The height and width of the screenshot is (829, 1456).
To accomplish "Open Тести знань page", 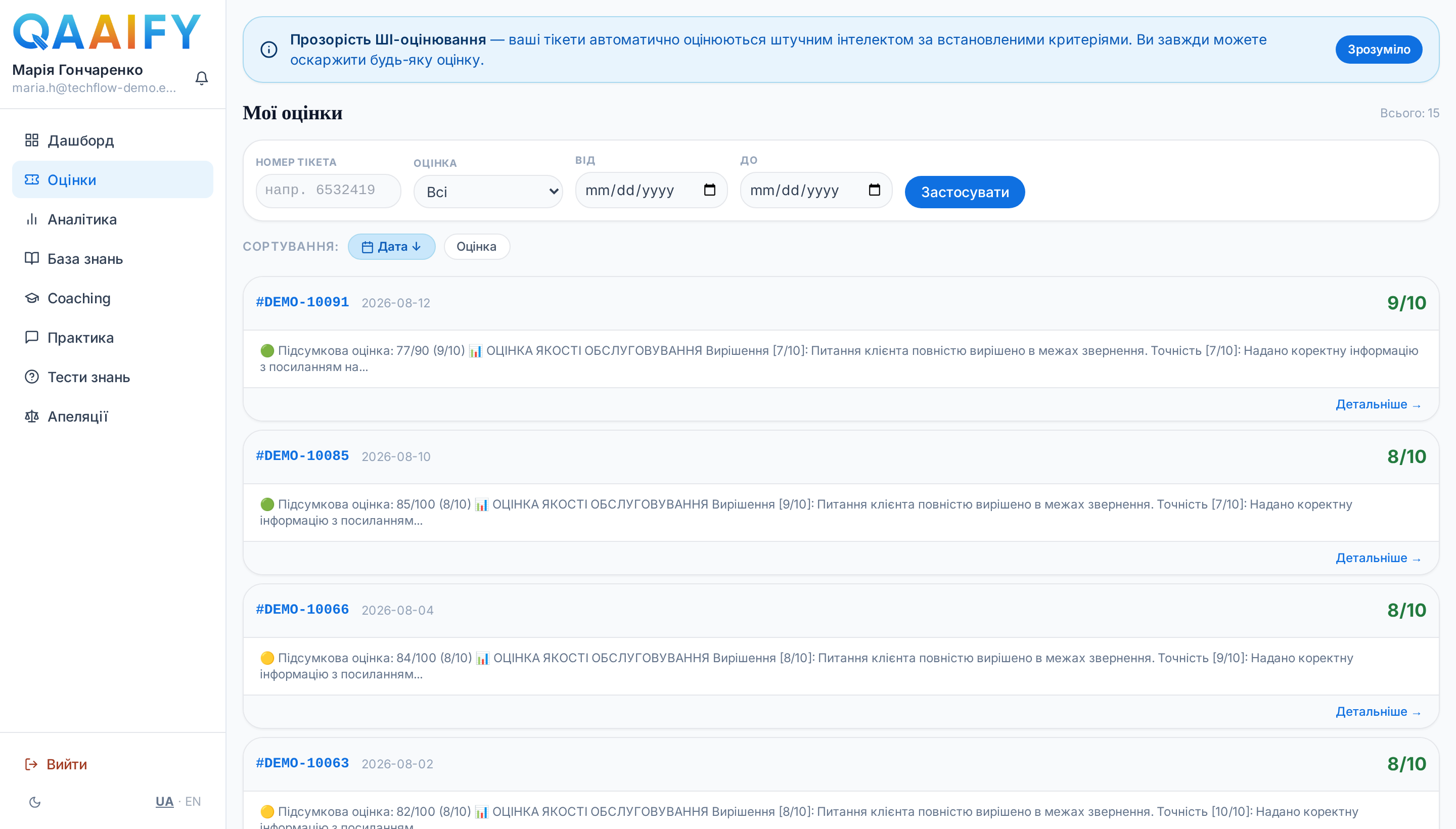I will tap(113, 377).
